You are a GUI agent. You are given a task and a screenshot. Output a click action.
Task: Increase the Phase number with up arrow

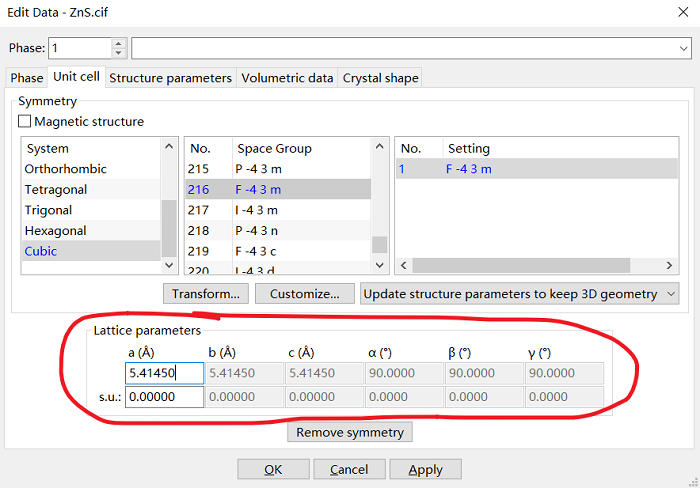[x=119, y=43]
